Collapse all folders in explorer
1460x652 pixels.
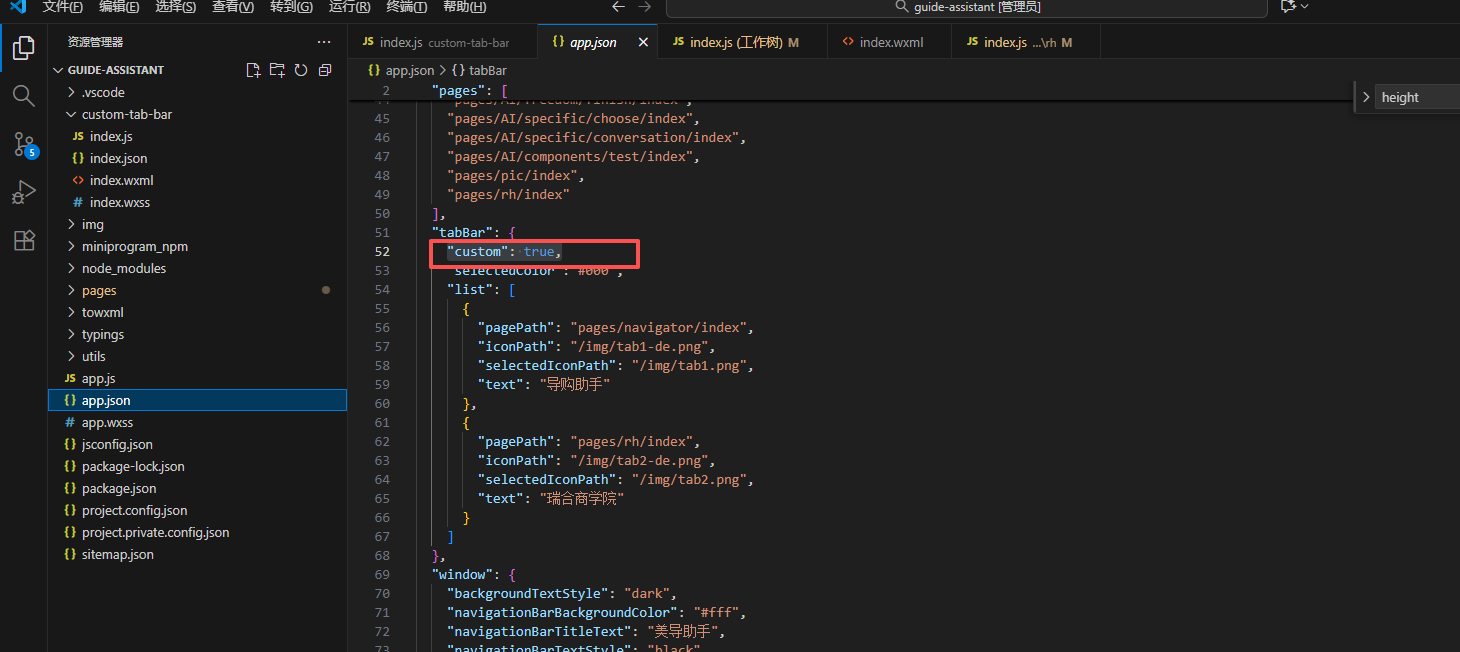[325, 70]
